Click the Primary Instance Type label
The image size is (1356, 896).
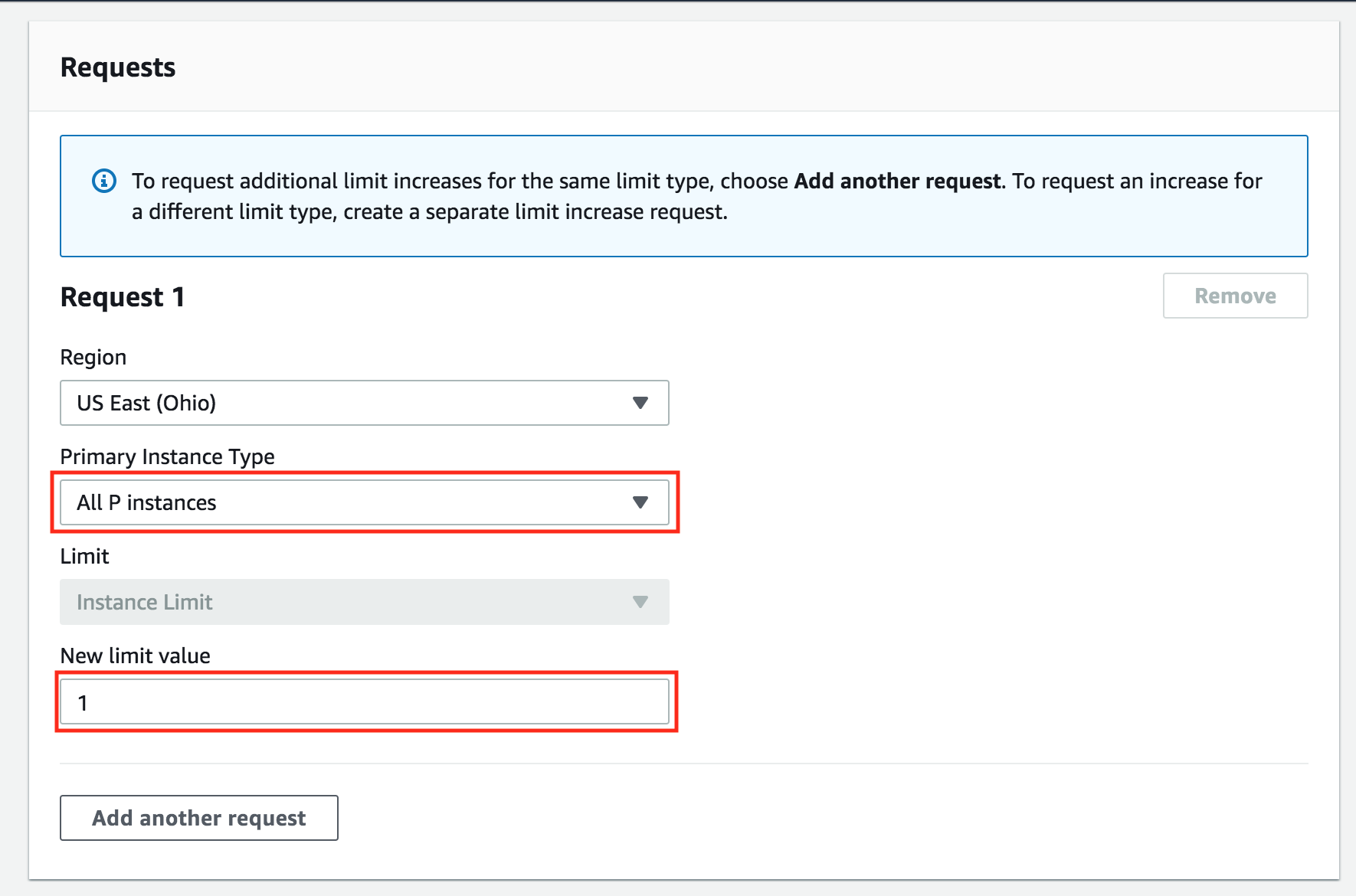pos(167,457)
